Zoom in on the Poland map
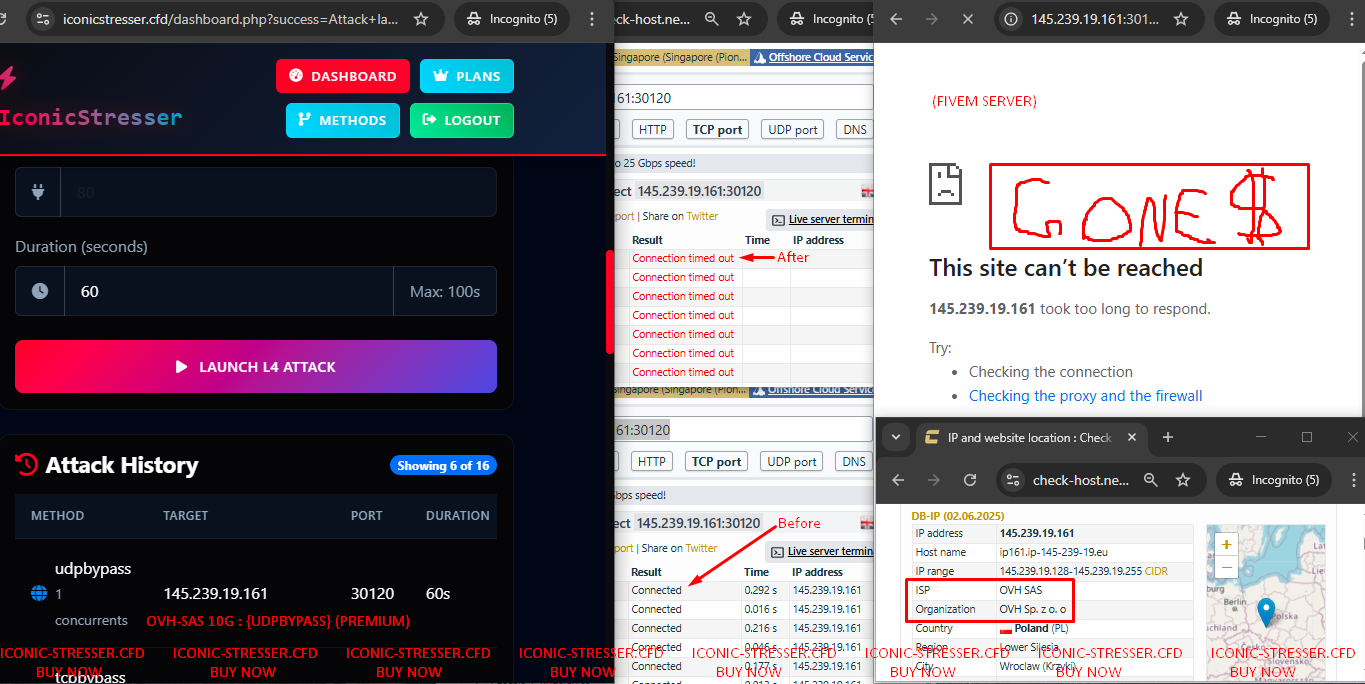1365x684 pixels. 1226,545
